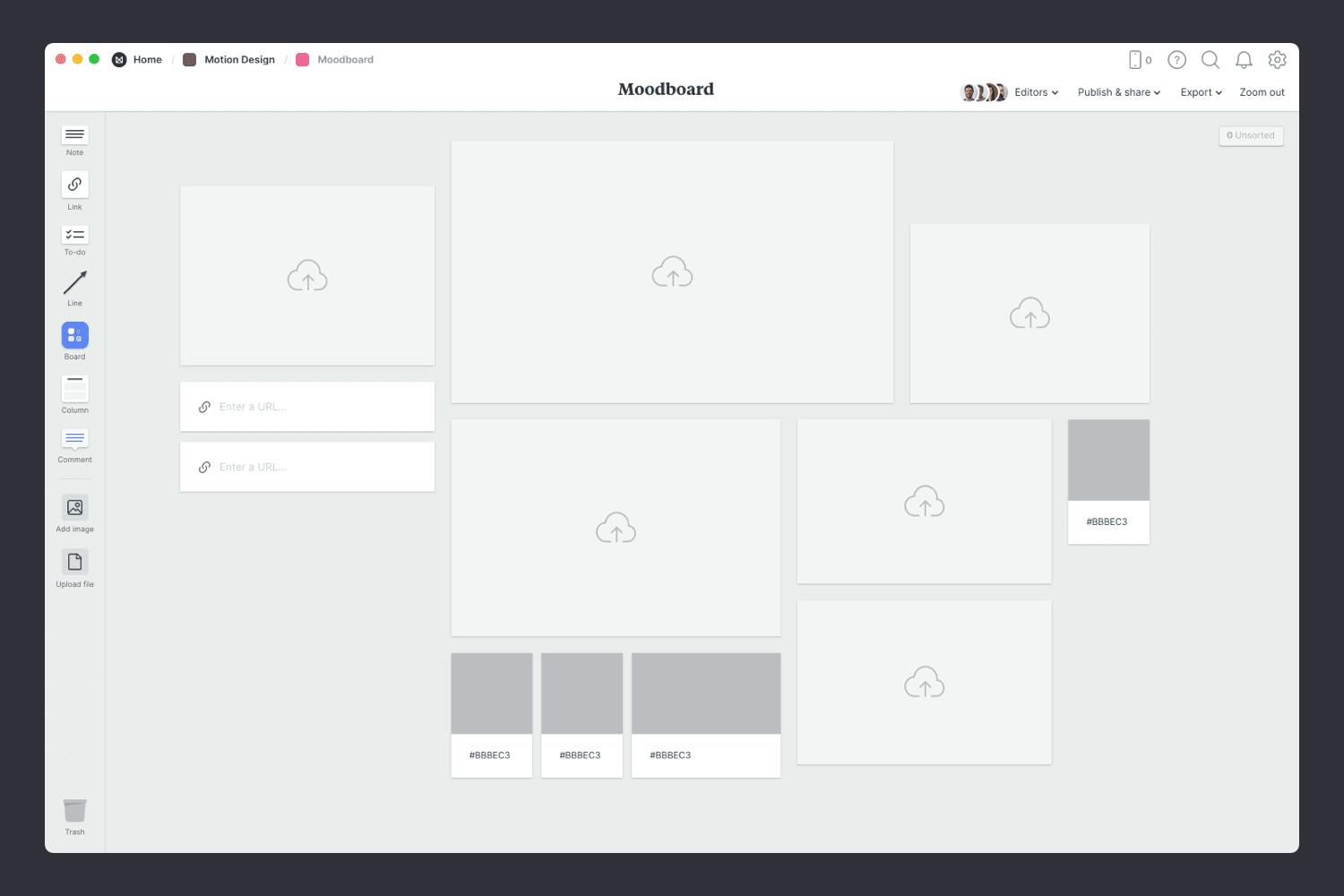Open notifications
The height and width of the screenshot is (896, 1344).
1244,60
